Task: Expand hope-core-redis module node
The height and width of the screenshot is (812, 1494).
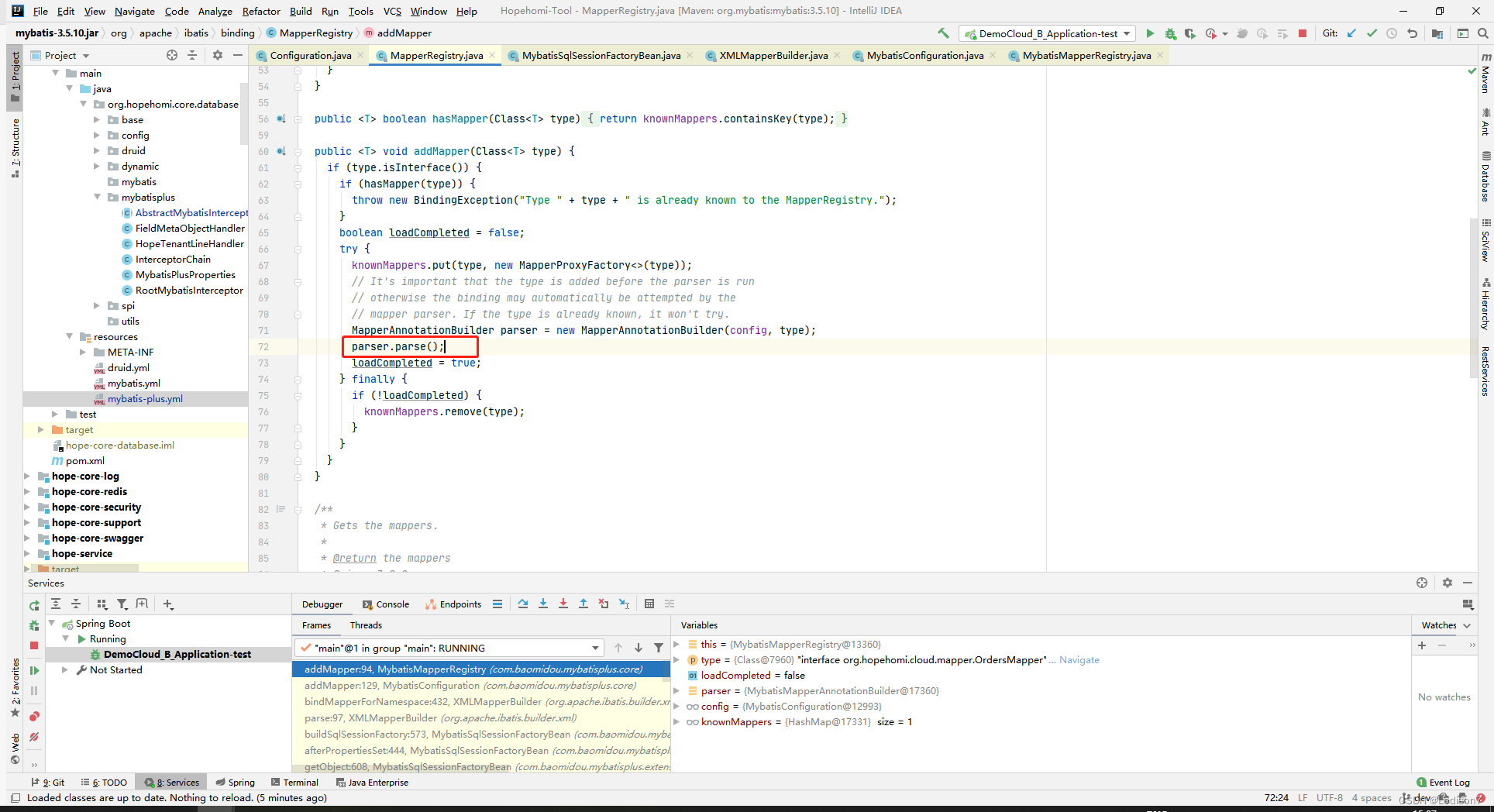Action: (28, 492)
